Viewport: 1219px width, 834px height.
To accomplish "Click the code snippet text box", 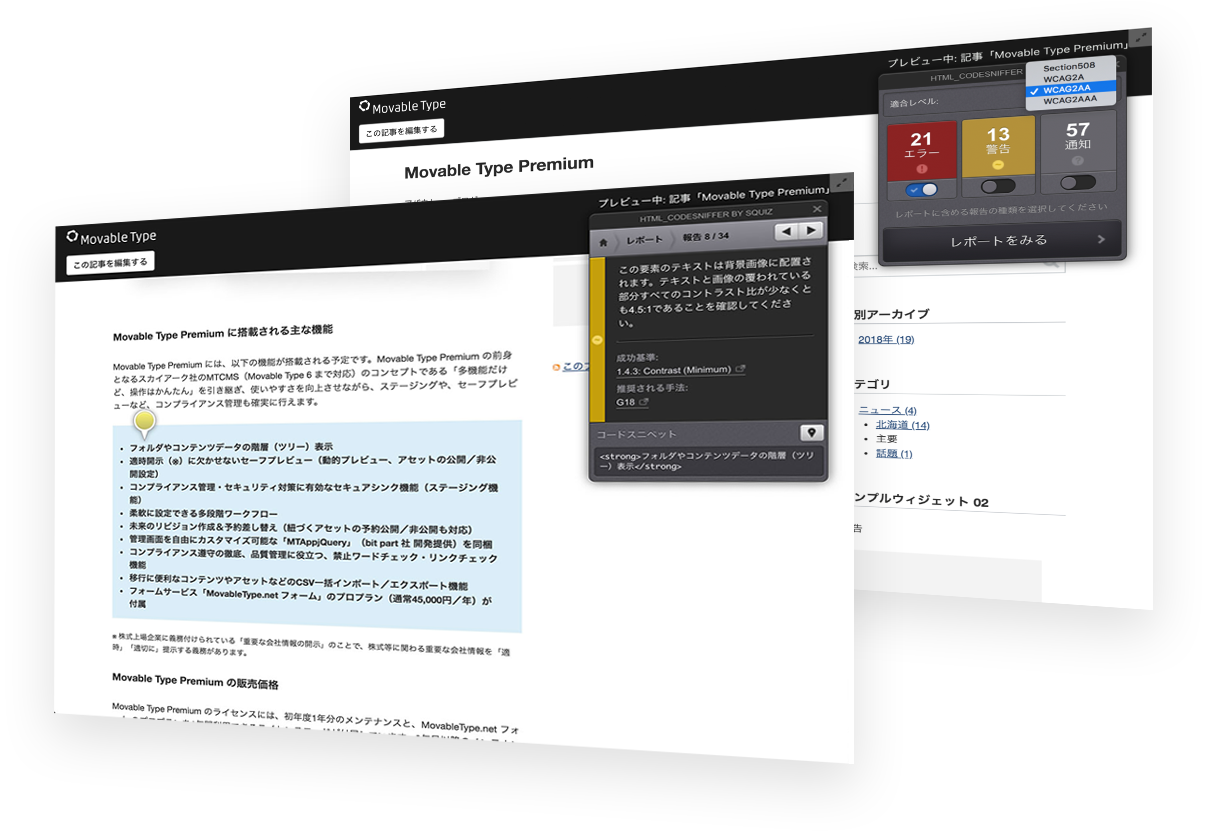I will pyautogui.click(x=708, y=460).
